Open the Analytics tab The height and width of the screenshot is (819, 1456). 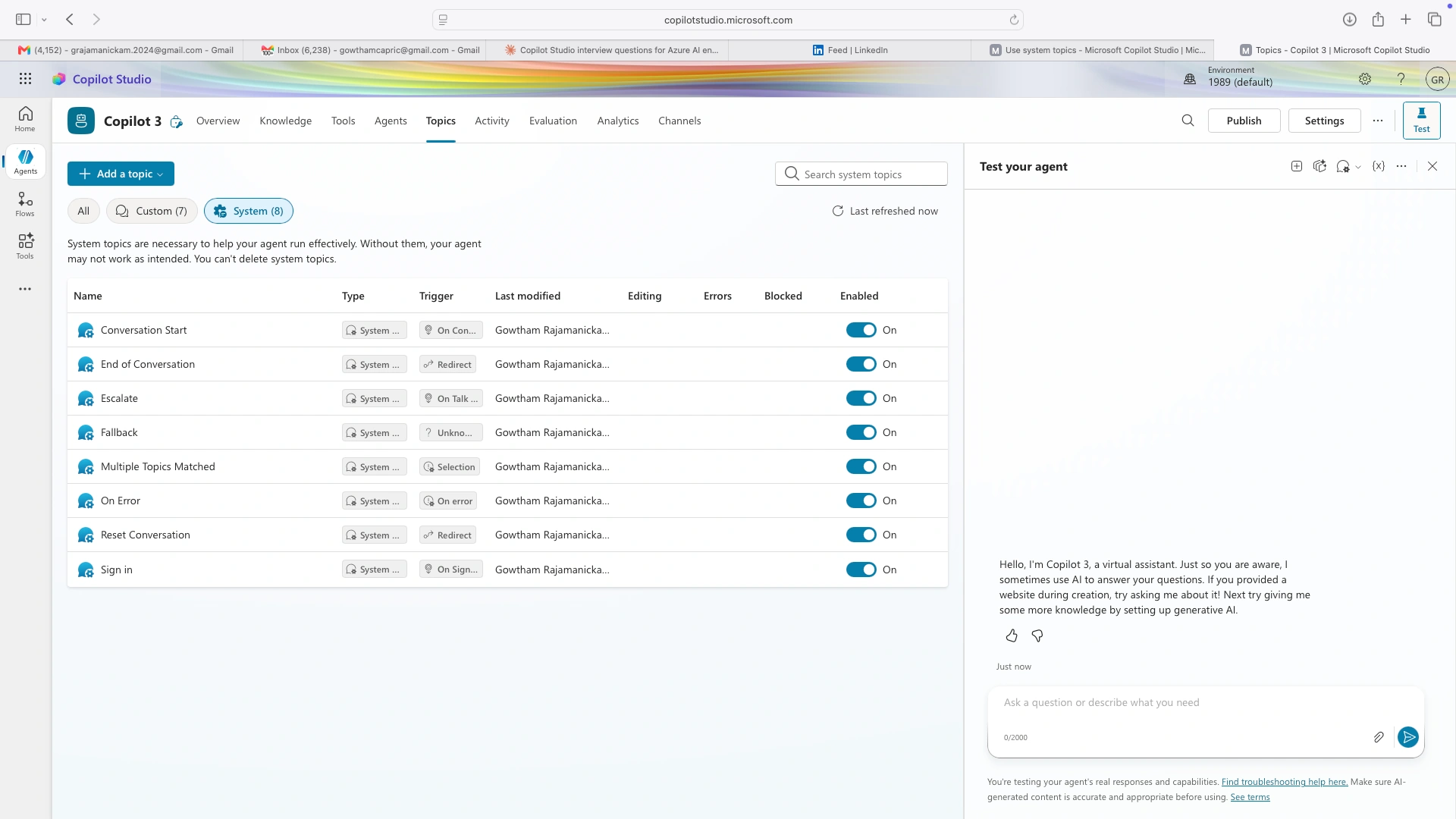pos(618,121)
